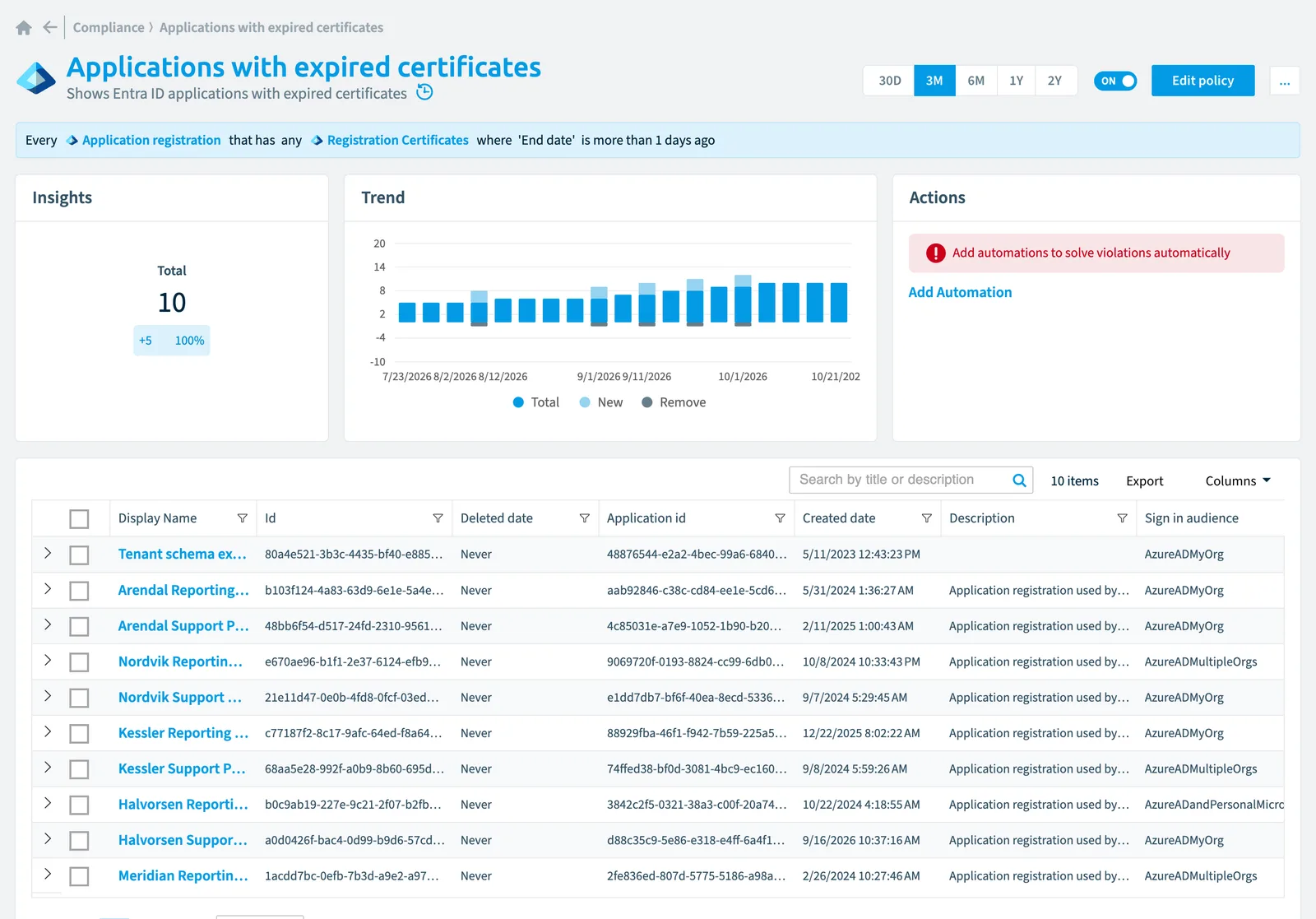This screenshot has height=919, width=1316.
Task: Open filter for Created date column
Action: (927, 518)
